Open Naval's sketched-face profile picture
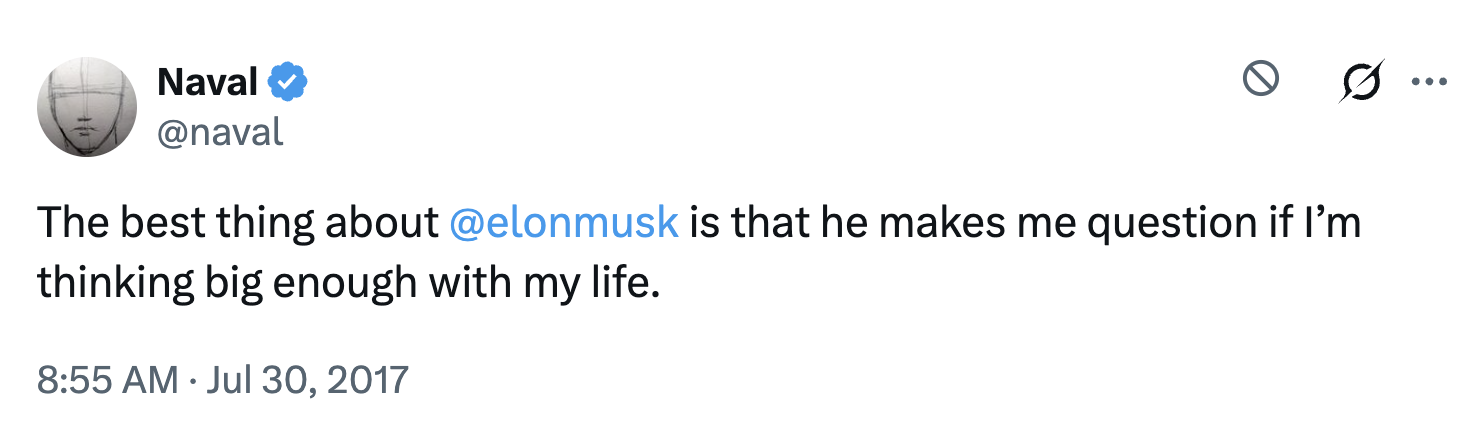 [x=87, y=107]
